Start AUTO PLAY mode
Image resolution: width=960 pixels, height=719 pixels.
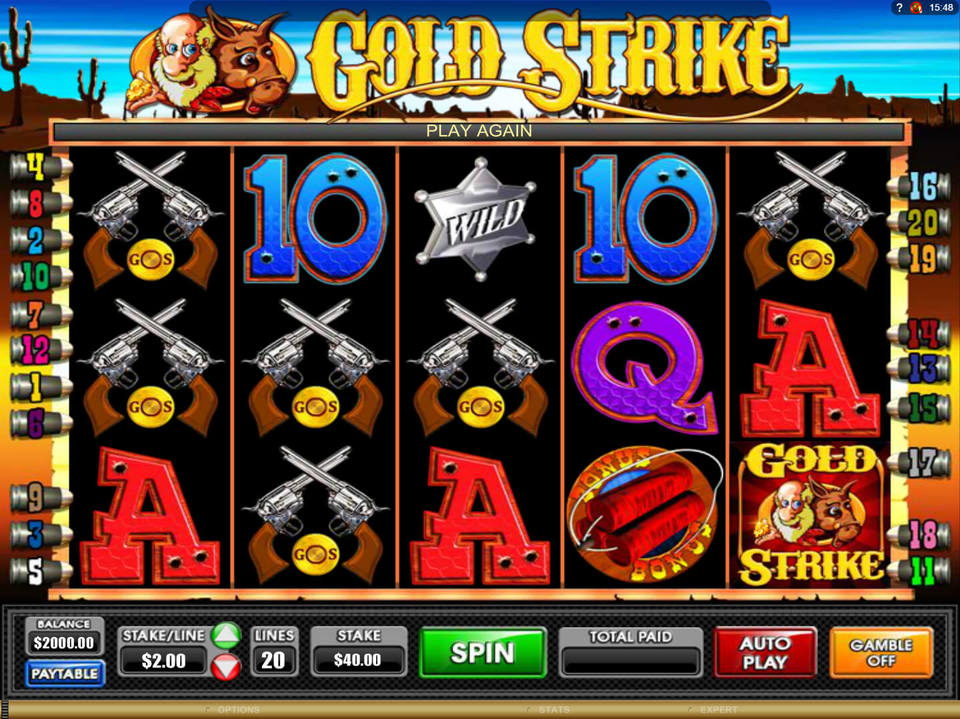click(765, 653)
